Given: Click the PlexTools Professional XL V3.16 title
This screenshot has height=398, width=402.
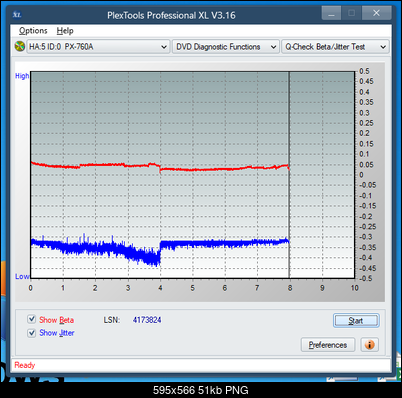Looking at the screenshot, I should (171, 15).
